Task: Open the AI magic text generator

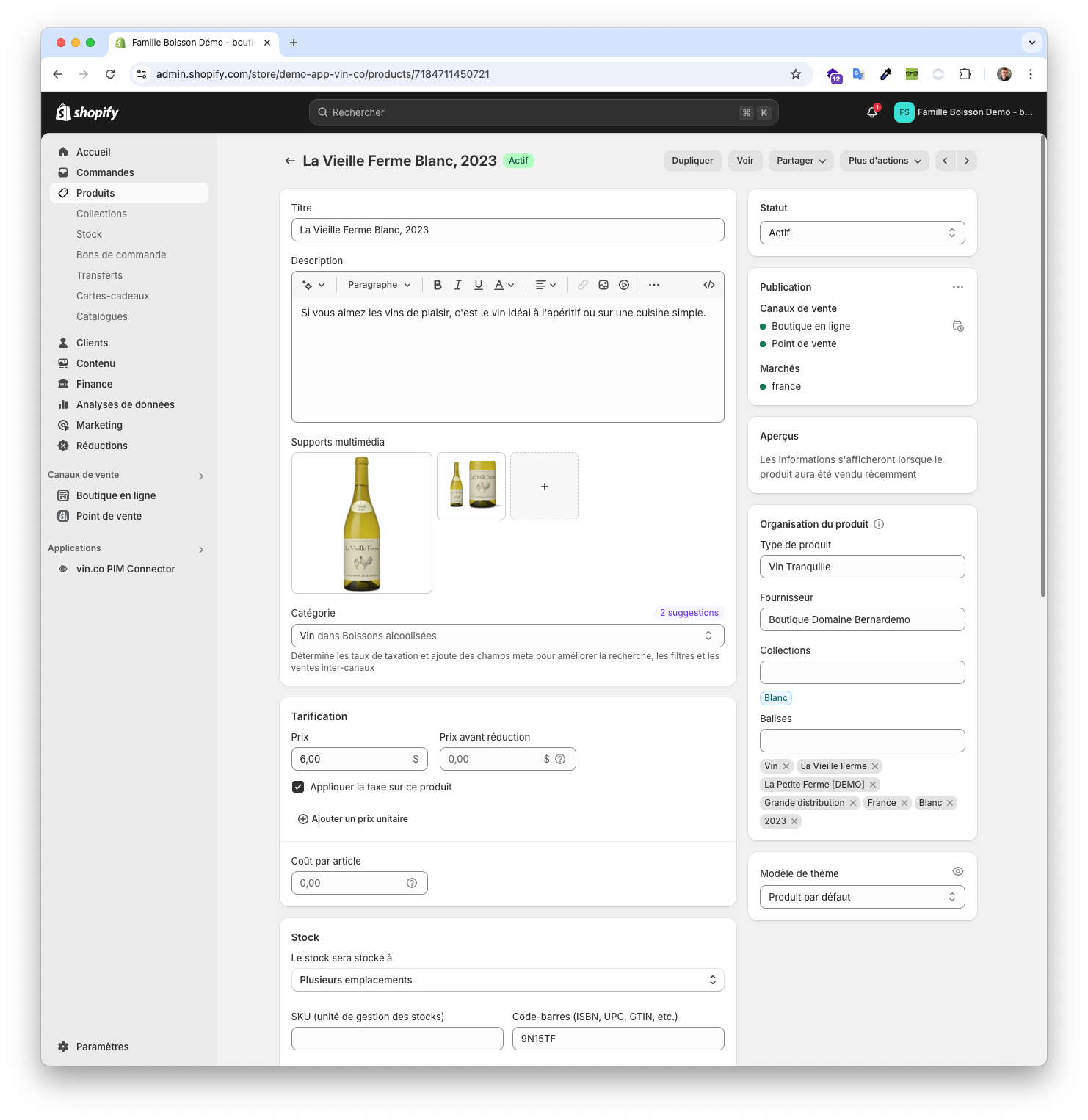Action: click(313, 285)
